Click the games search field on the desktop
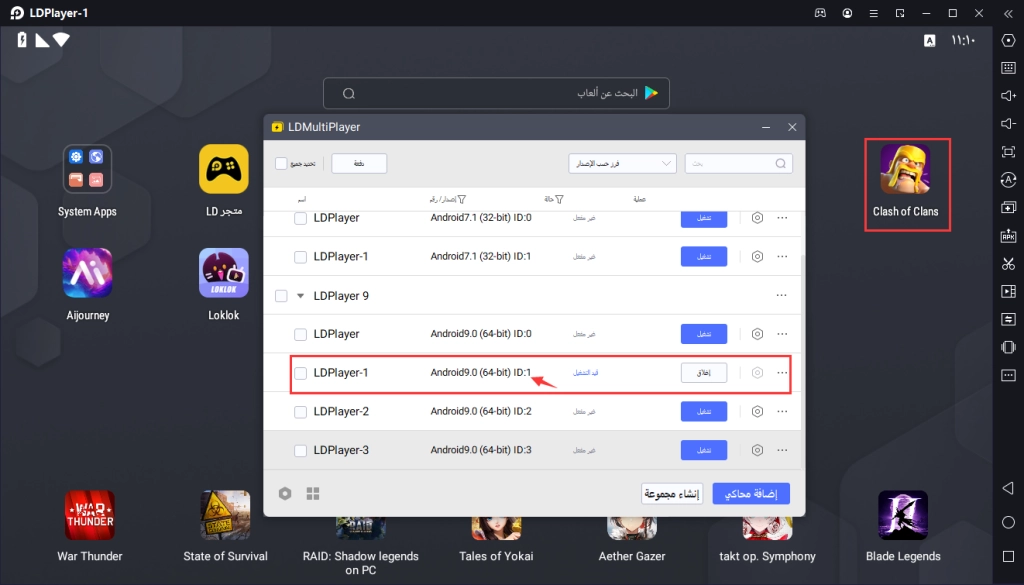1024x585 pixels. (496, 93)
